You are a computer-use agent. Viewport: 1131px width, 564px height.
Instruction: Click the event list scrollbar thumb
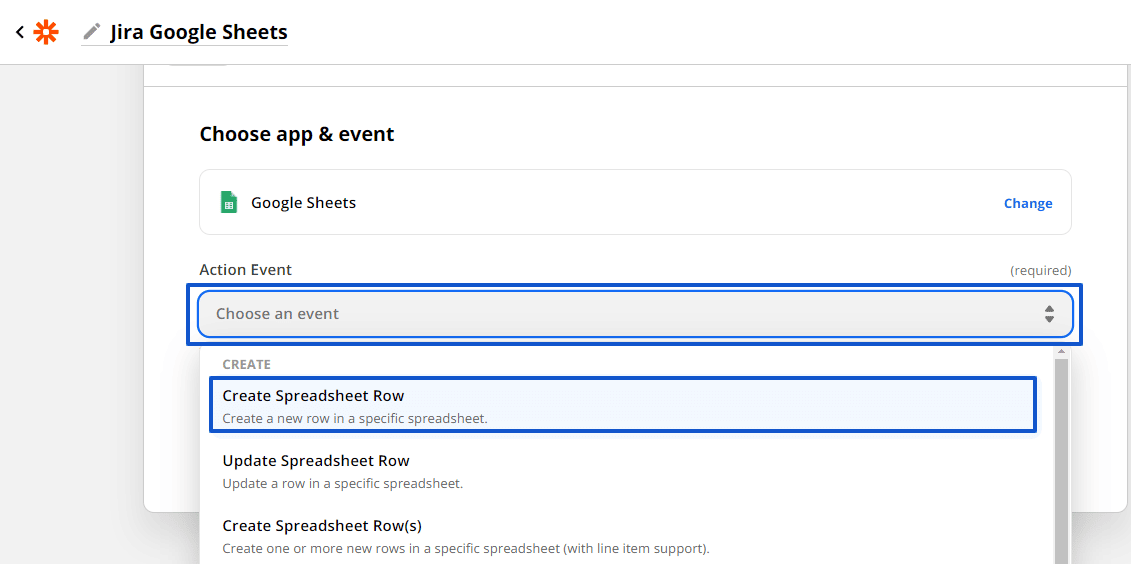click(1061, 461)
